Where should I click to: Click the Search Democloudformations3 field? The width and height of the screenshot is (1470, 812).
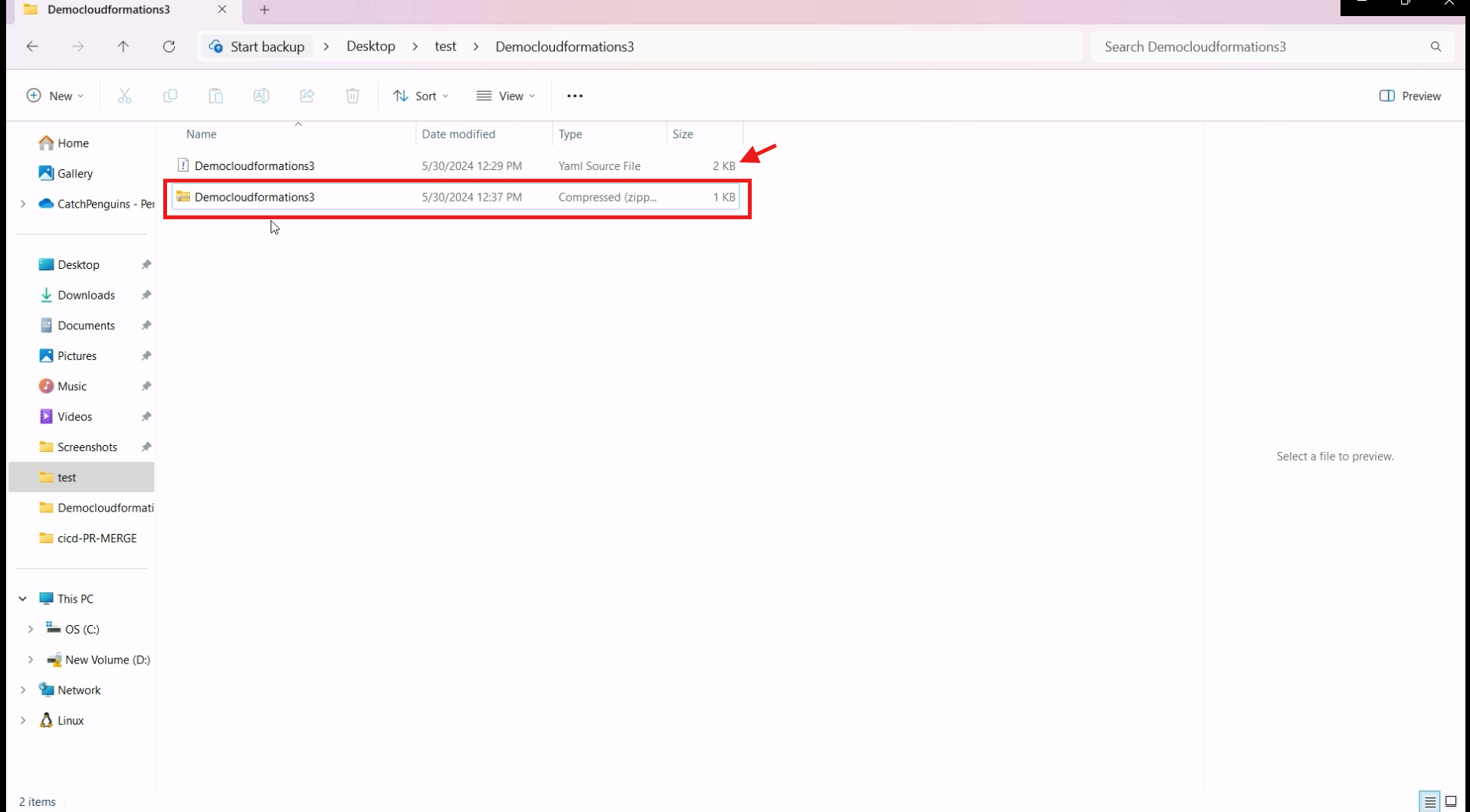pyautogui.click(x=1272, y=47)
